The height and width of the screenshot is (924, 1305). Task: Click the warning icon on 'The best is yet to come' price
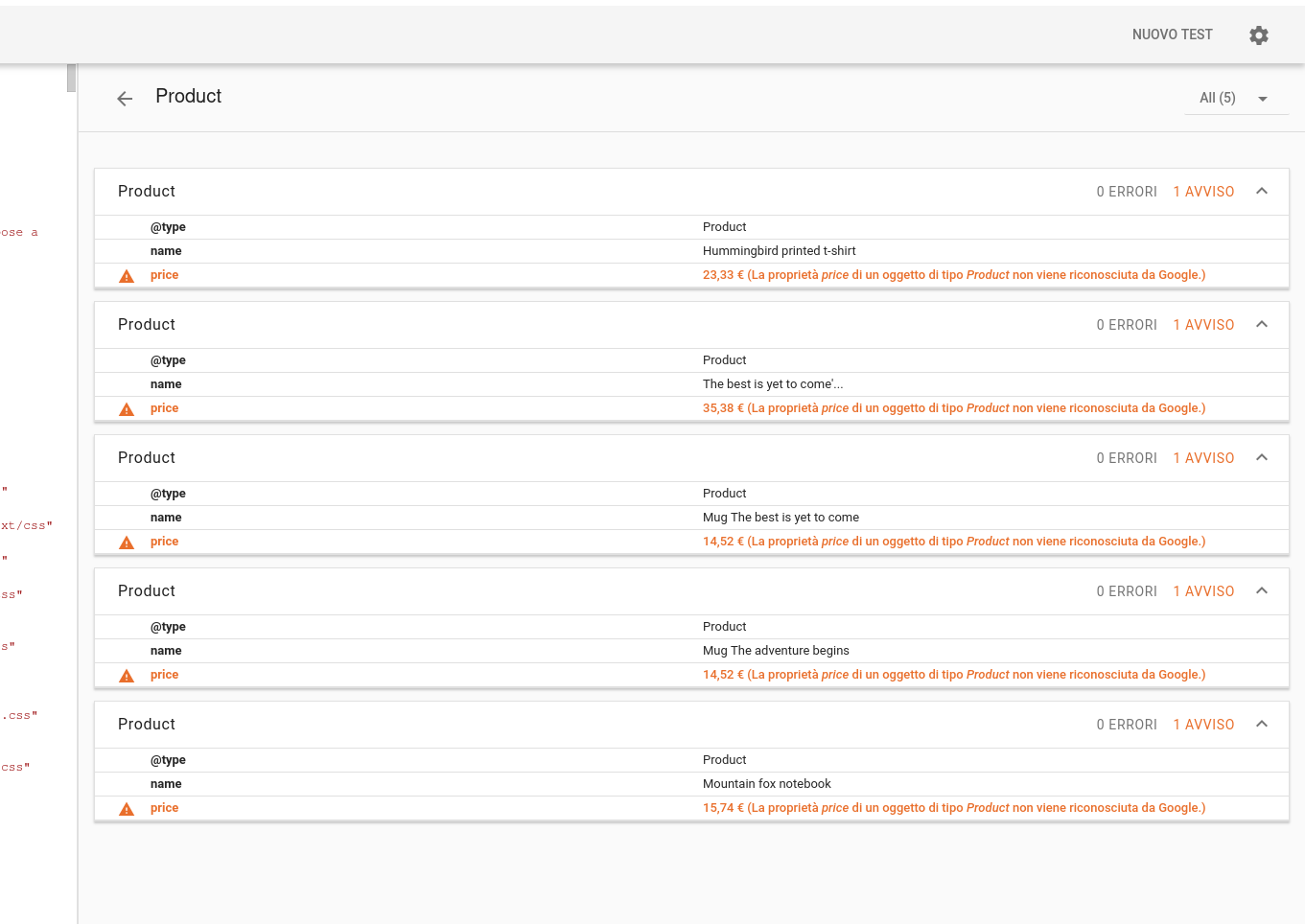click(126, 408)
